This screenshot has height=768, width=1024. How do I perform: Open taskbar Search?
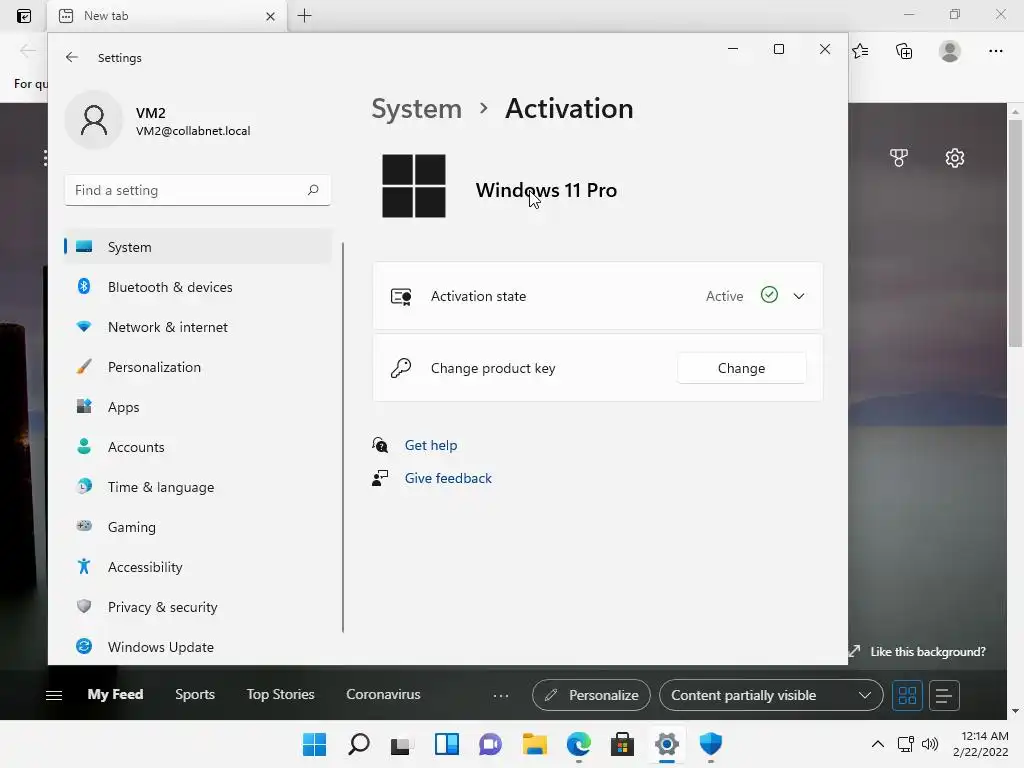click(x=359, y=744)
